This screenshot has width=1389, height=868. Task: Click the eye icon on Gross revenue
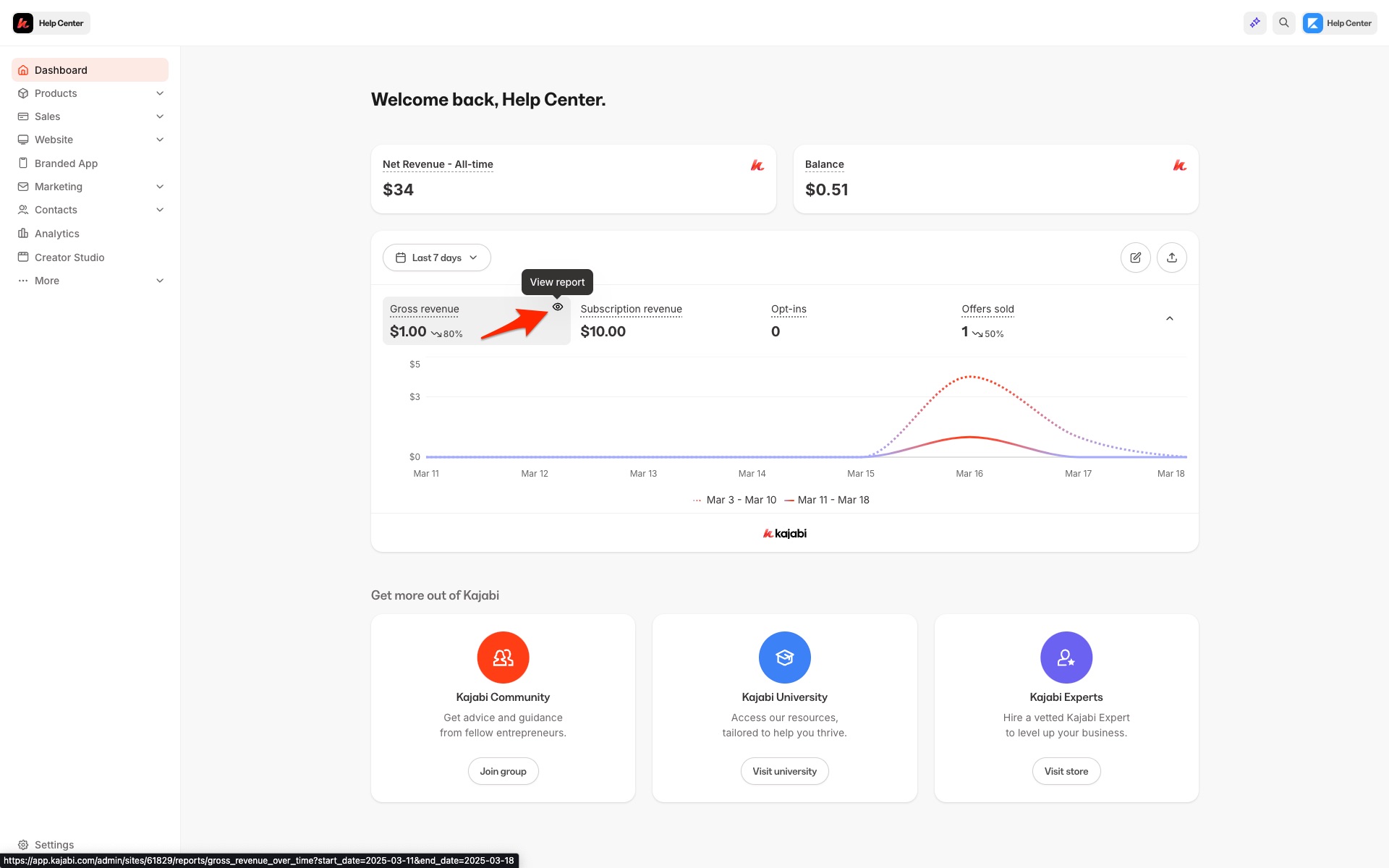[x=557, y=307]
